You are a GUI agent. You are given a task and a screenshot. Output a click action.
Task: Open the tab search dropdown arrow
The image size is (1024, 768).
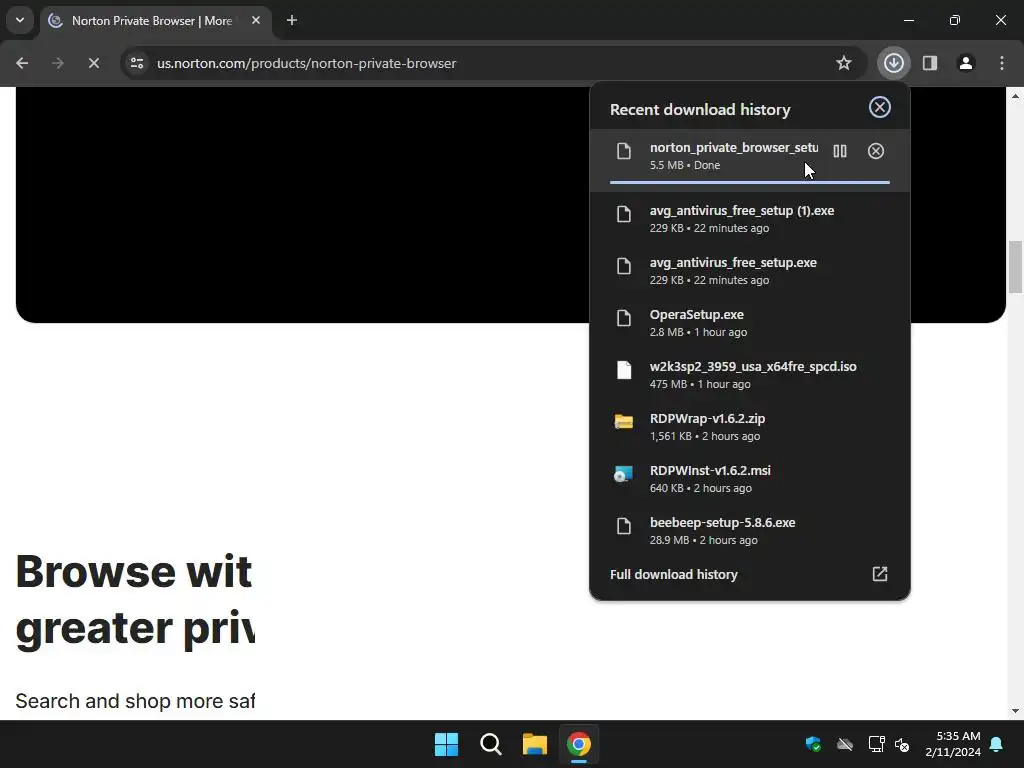[20, 20]
